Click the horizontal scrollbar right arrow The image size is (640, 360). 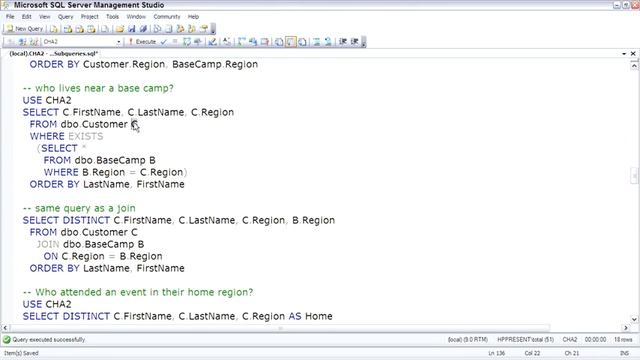coord(626,328)
